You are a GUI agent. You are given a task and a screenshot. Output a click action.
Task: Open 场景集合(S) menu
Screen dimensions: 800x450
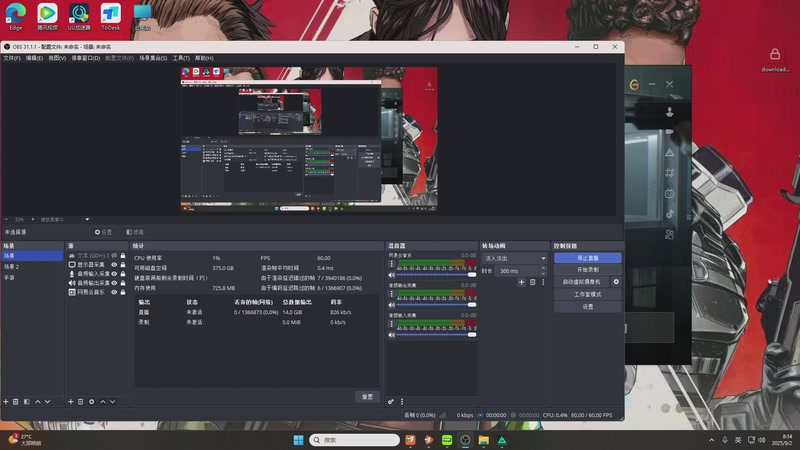click(x=153, y=58)
